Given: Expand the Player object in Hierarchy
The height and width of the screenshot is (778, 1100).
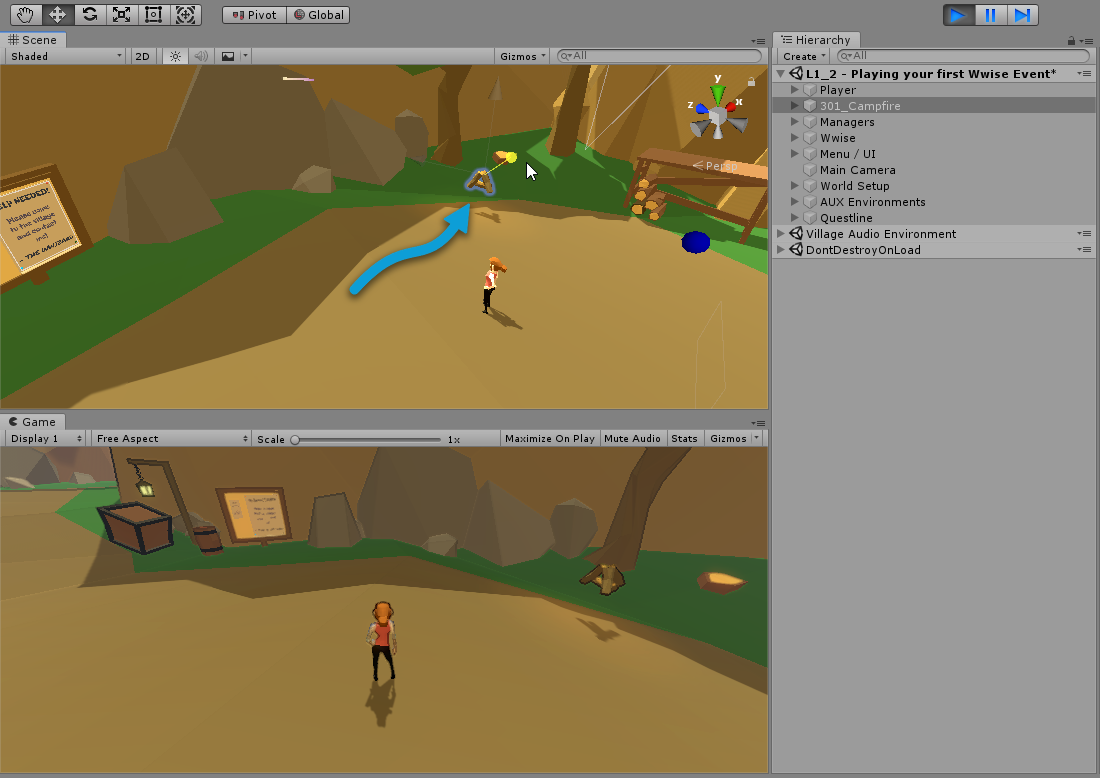Looking at the screenshot, I should pyautogui.click(x=796, y=90).
